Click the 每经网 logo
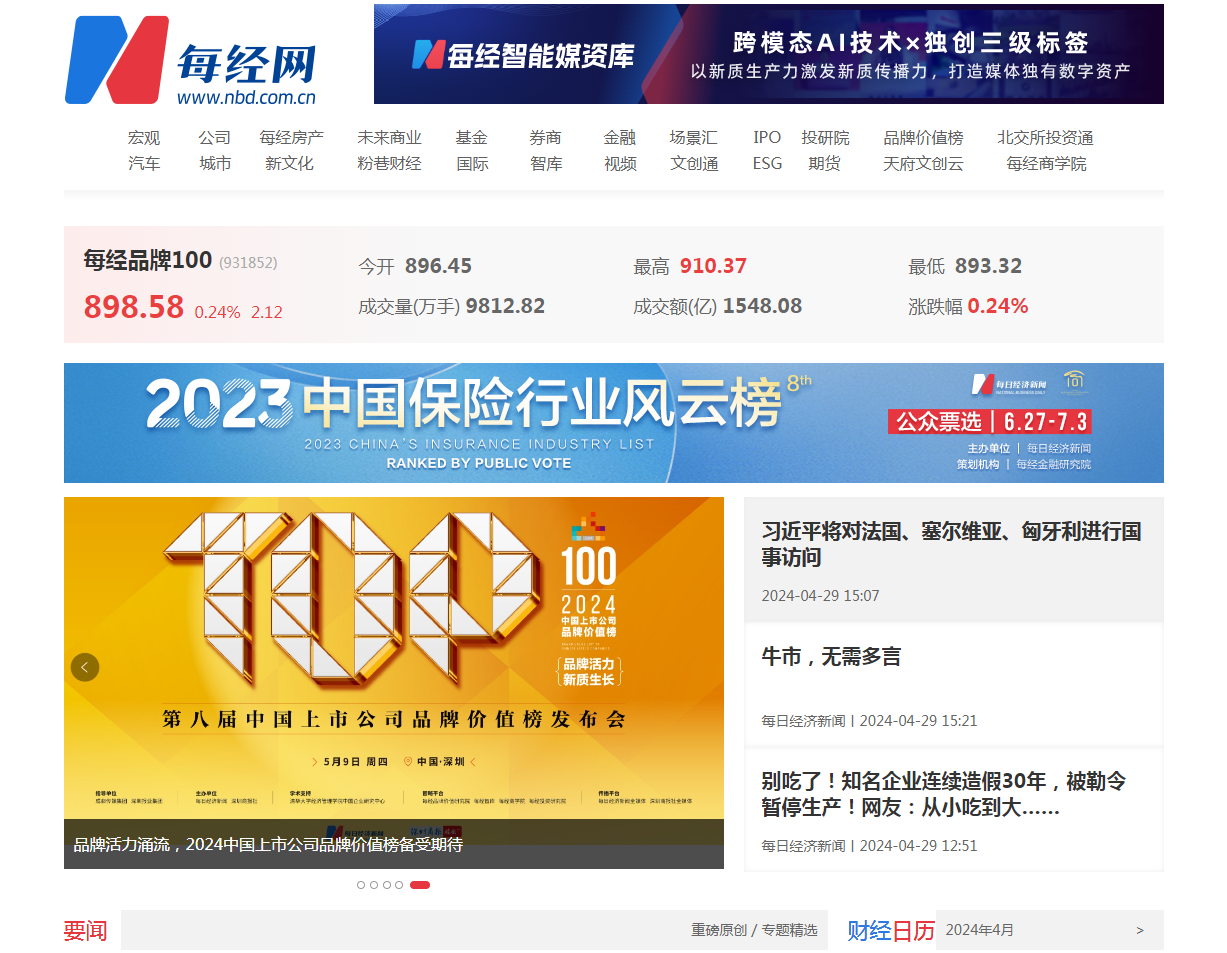The image size is (1227, 953). click(x=191, y=60)
